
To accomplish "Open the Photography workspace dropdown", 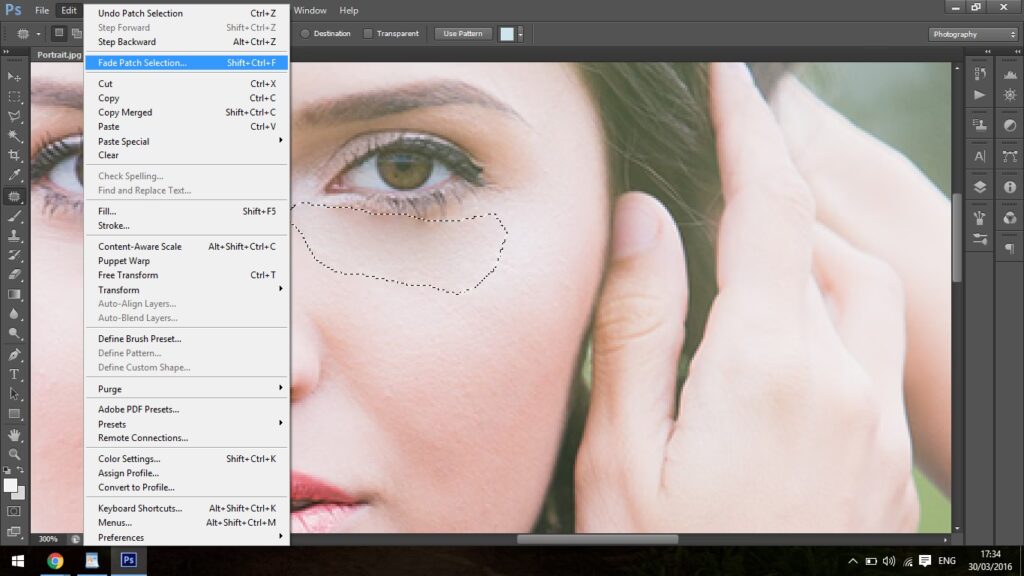I will (973, 34).
